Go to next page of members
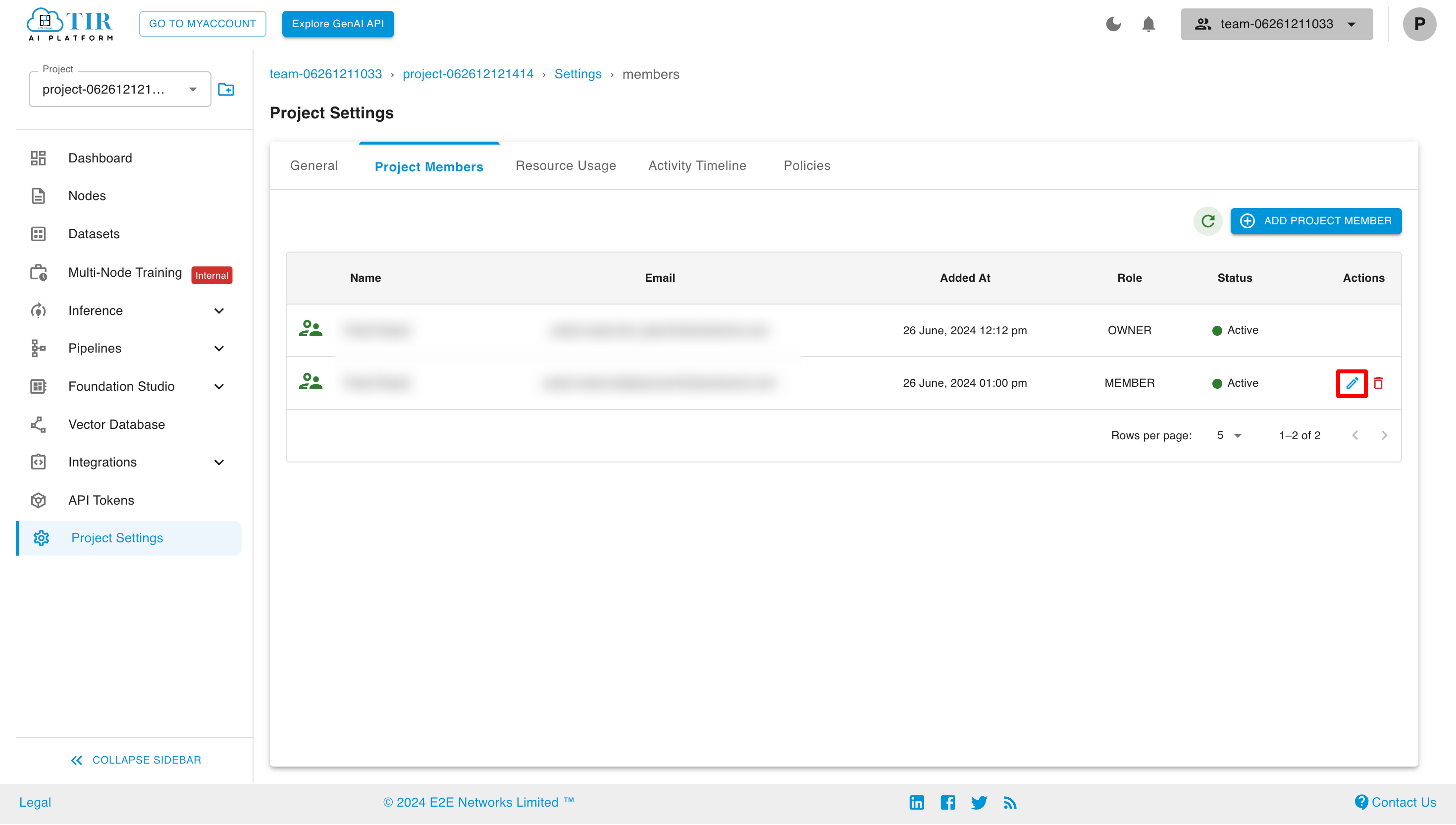Image resolution: width=1456 pixels, height=825 pixels. pos(1384,435)
